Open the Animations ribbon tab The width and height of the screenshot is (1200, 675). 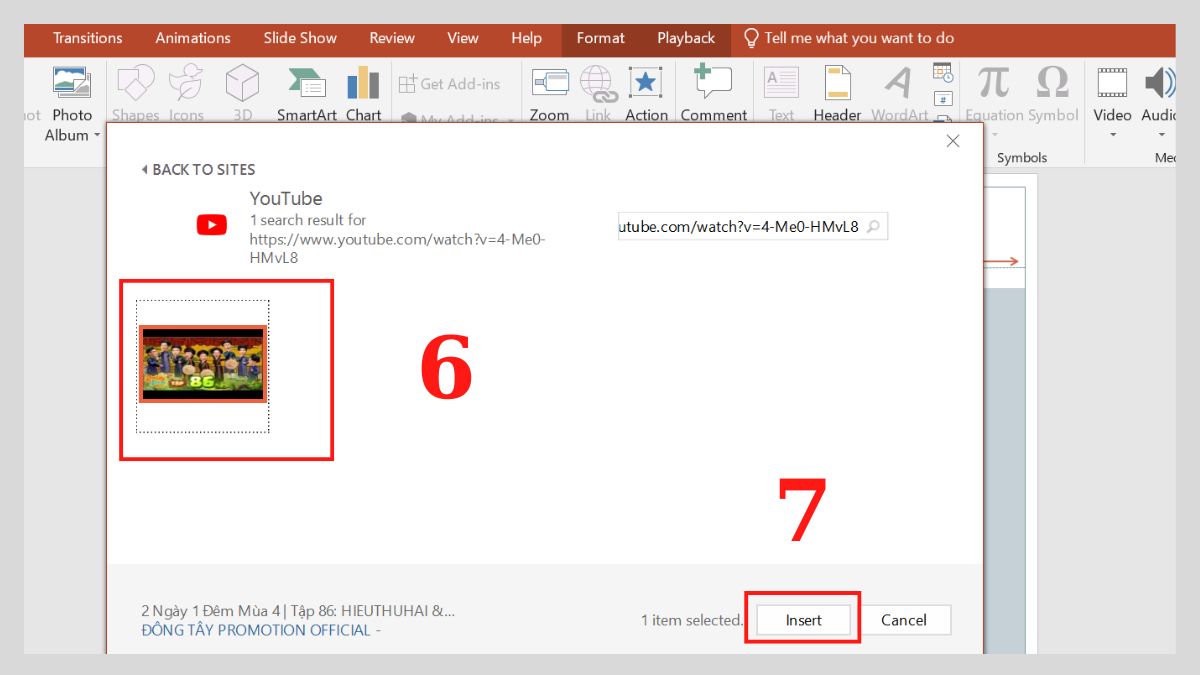coord(192,38)
